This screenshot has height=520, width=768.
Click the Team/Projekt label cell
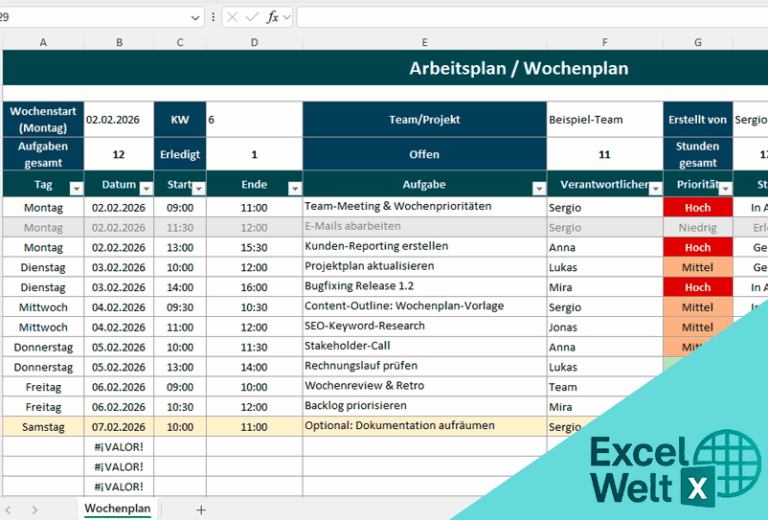425,119
